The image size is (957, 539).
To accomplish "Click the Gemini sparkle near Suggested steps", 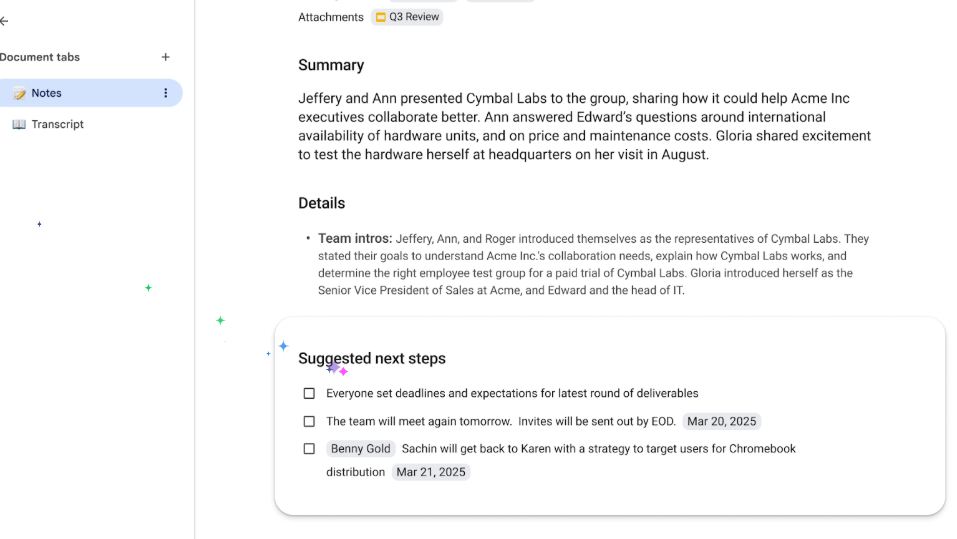I will pos(283,346).
